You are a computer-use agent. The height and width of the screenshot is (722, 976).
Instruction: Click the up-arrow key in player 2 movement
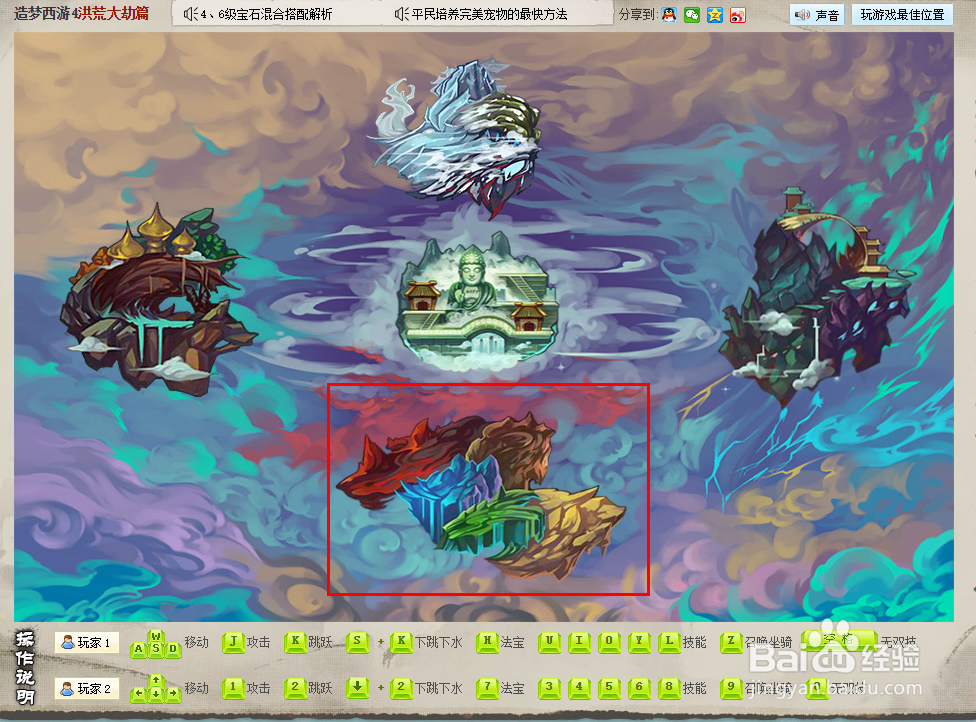[156, 682]
